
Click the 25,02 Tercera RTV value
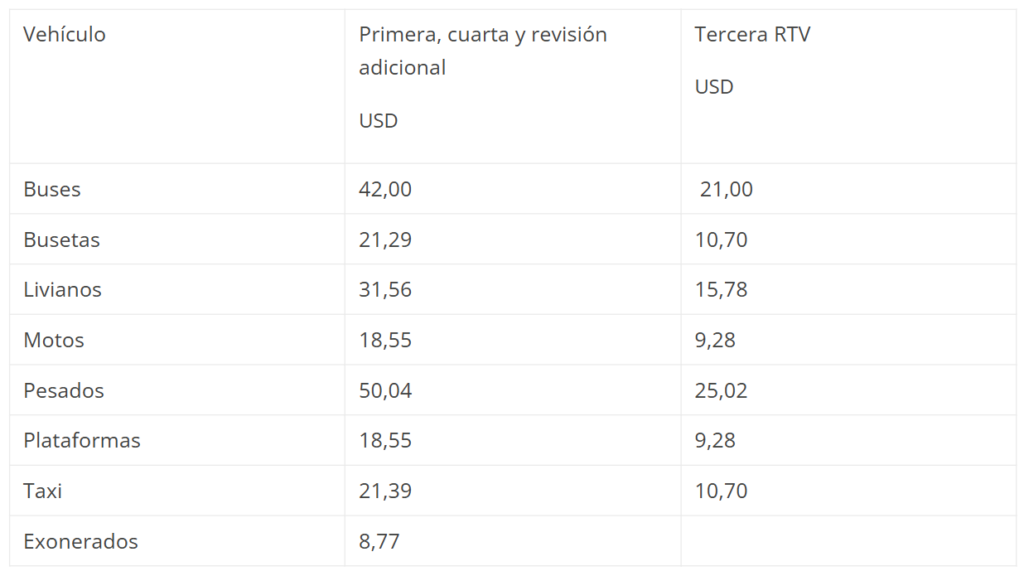(x=721, y=390)
